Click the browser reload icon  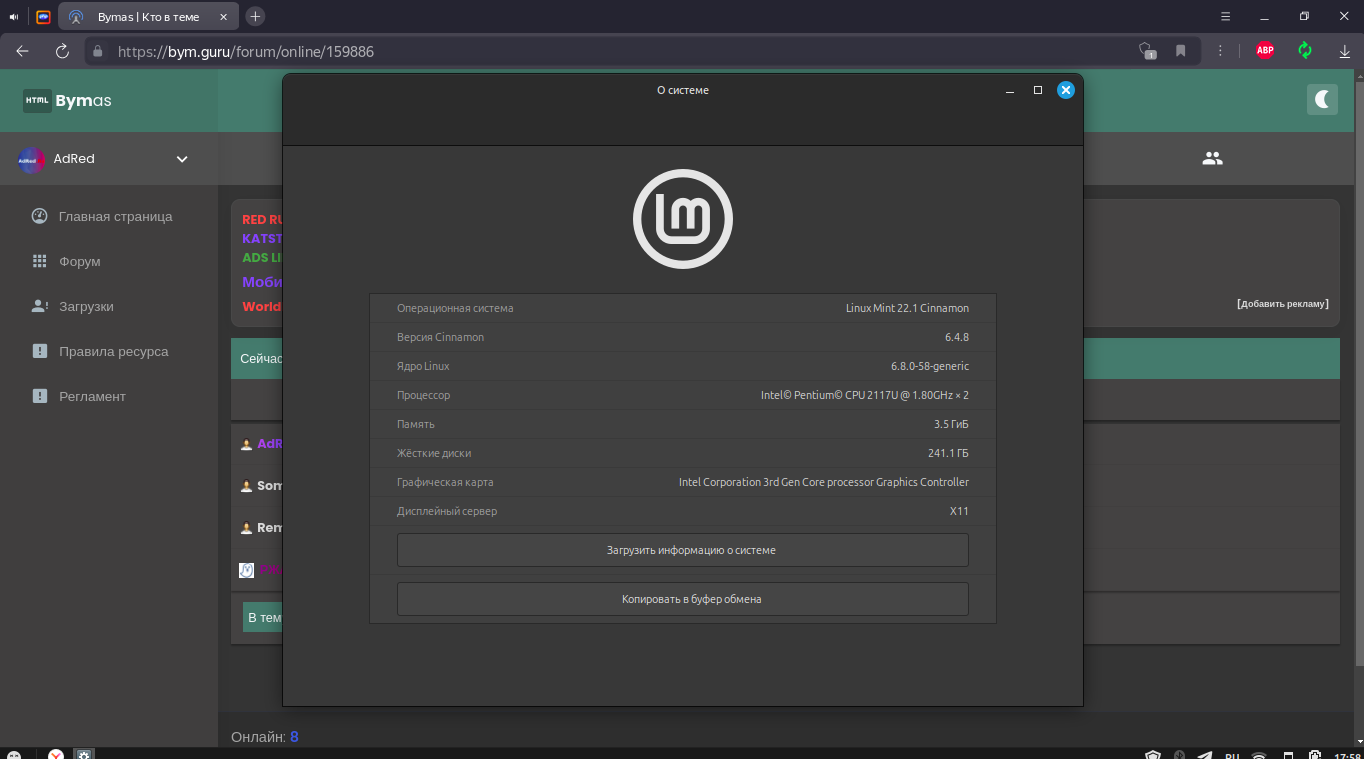62,51
